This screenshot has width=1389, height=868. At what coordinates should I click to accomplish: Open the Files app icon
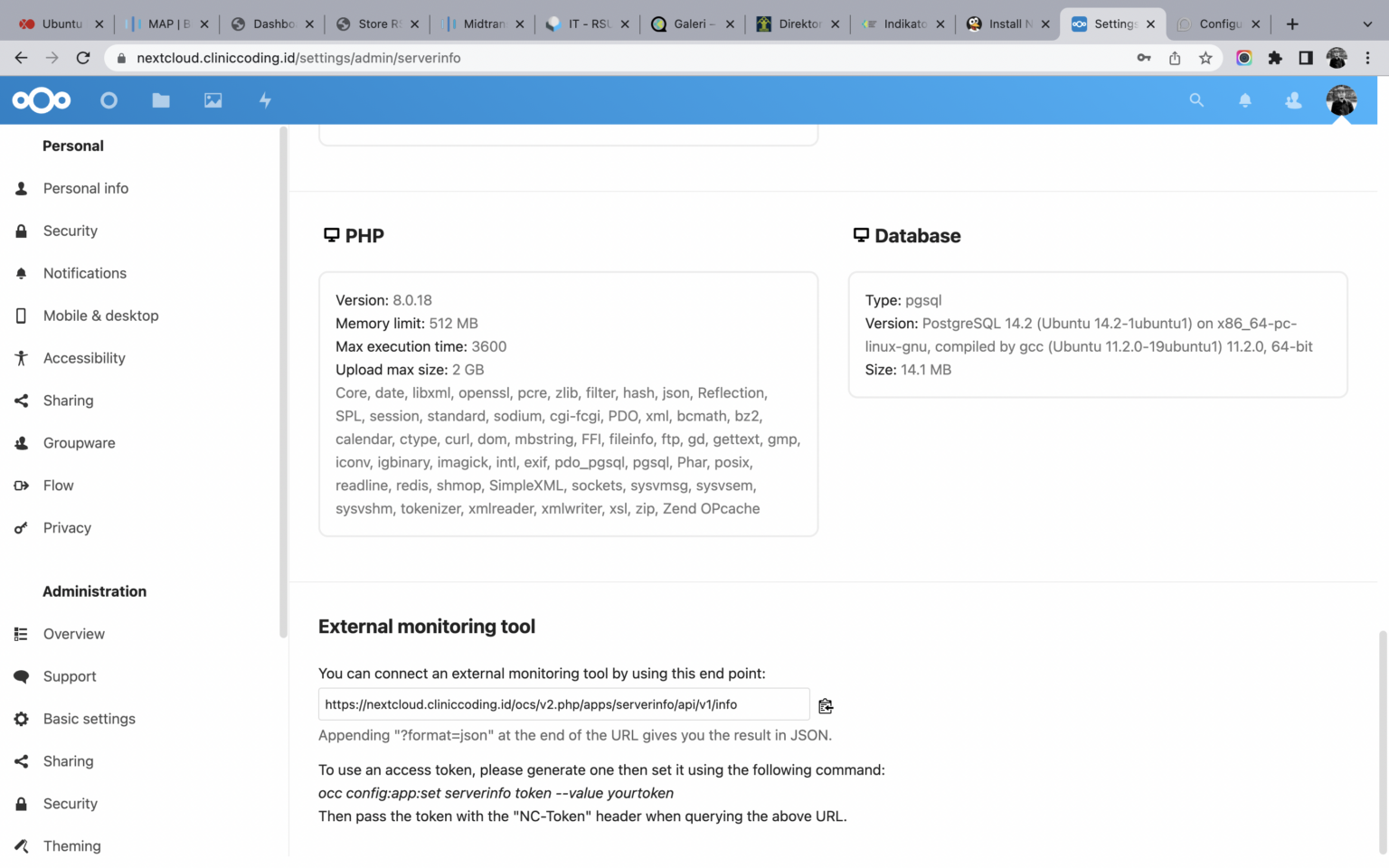pos(161,99)
